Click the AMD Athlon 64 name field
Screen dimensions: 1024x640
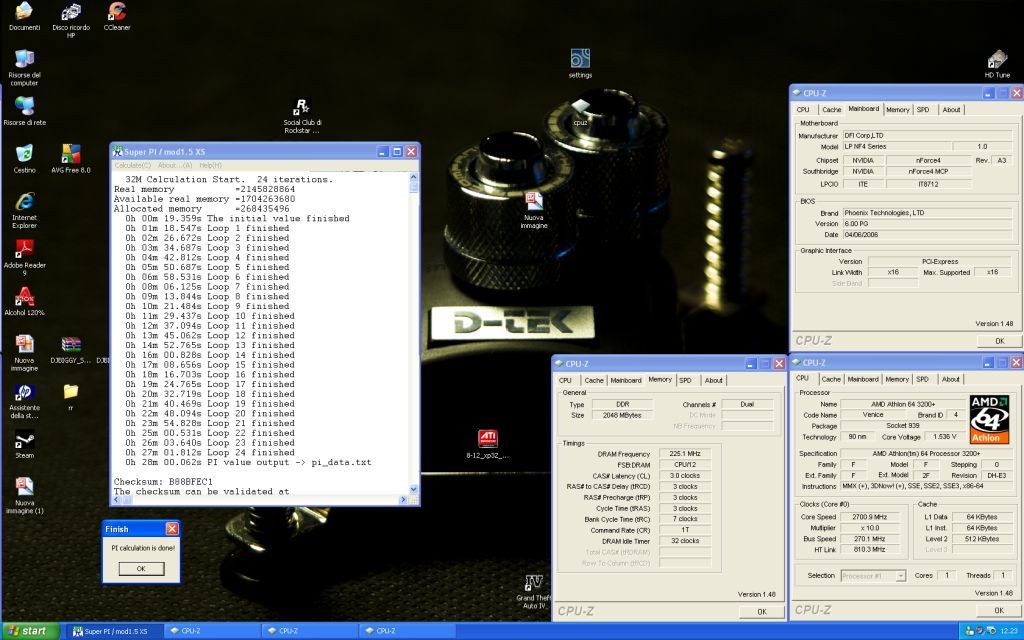pyautogui.click(x=901, y=404)
